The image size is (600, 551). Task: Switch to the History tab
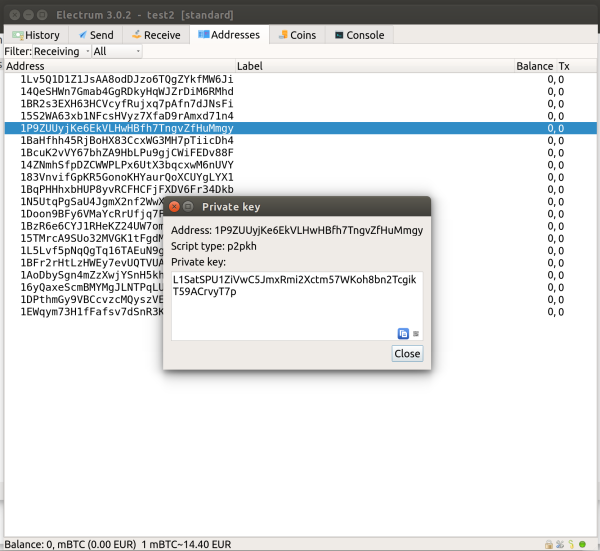pos(36,35)
